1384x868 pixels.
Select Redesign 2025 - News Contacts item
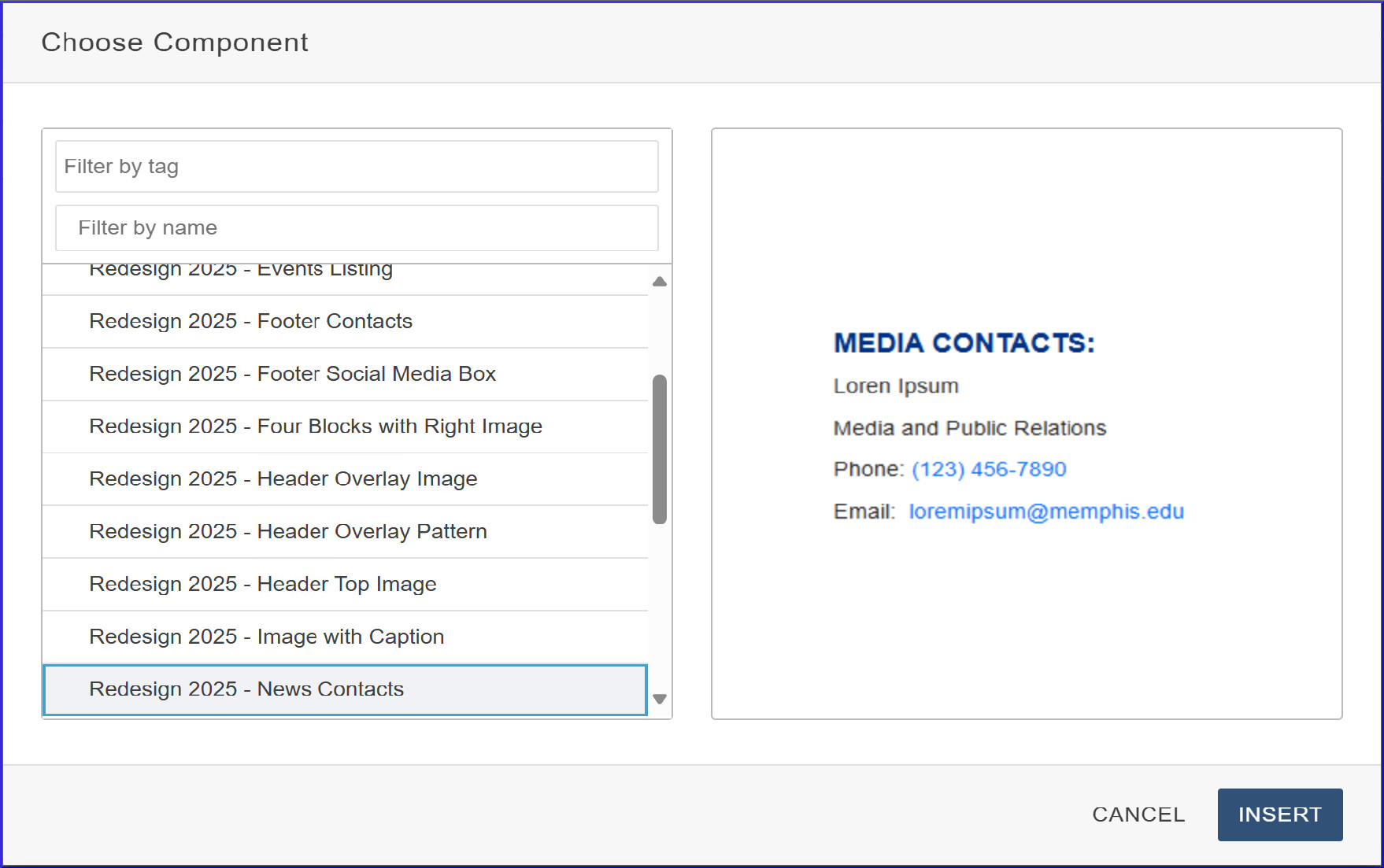246,689
